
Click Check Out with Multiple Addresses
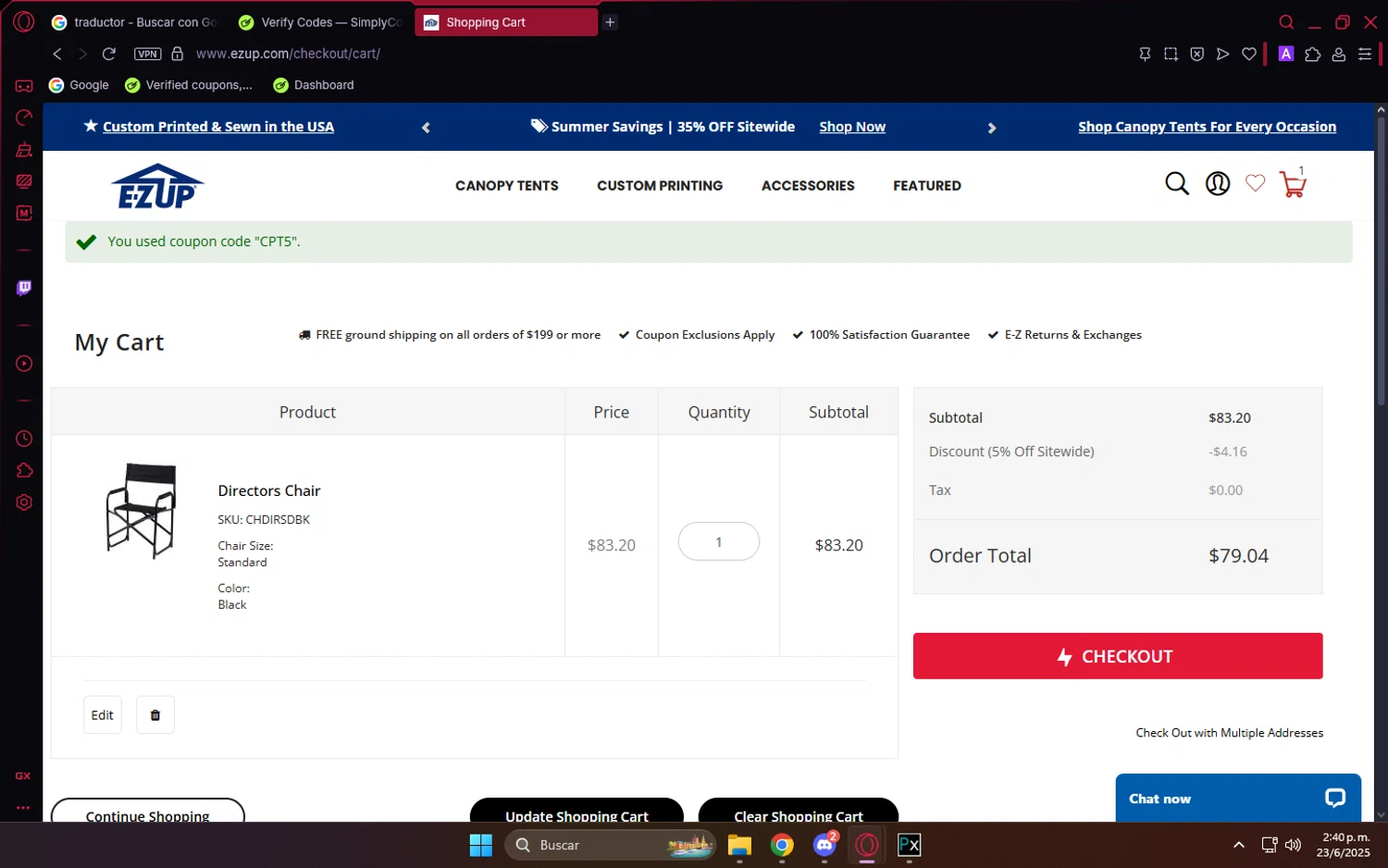tap(1229, 733)
